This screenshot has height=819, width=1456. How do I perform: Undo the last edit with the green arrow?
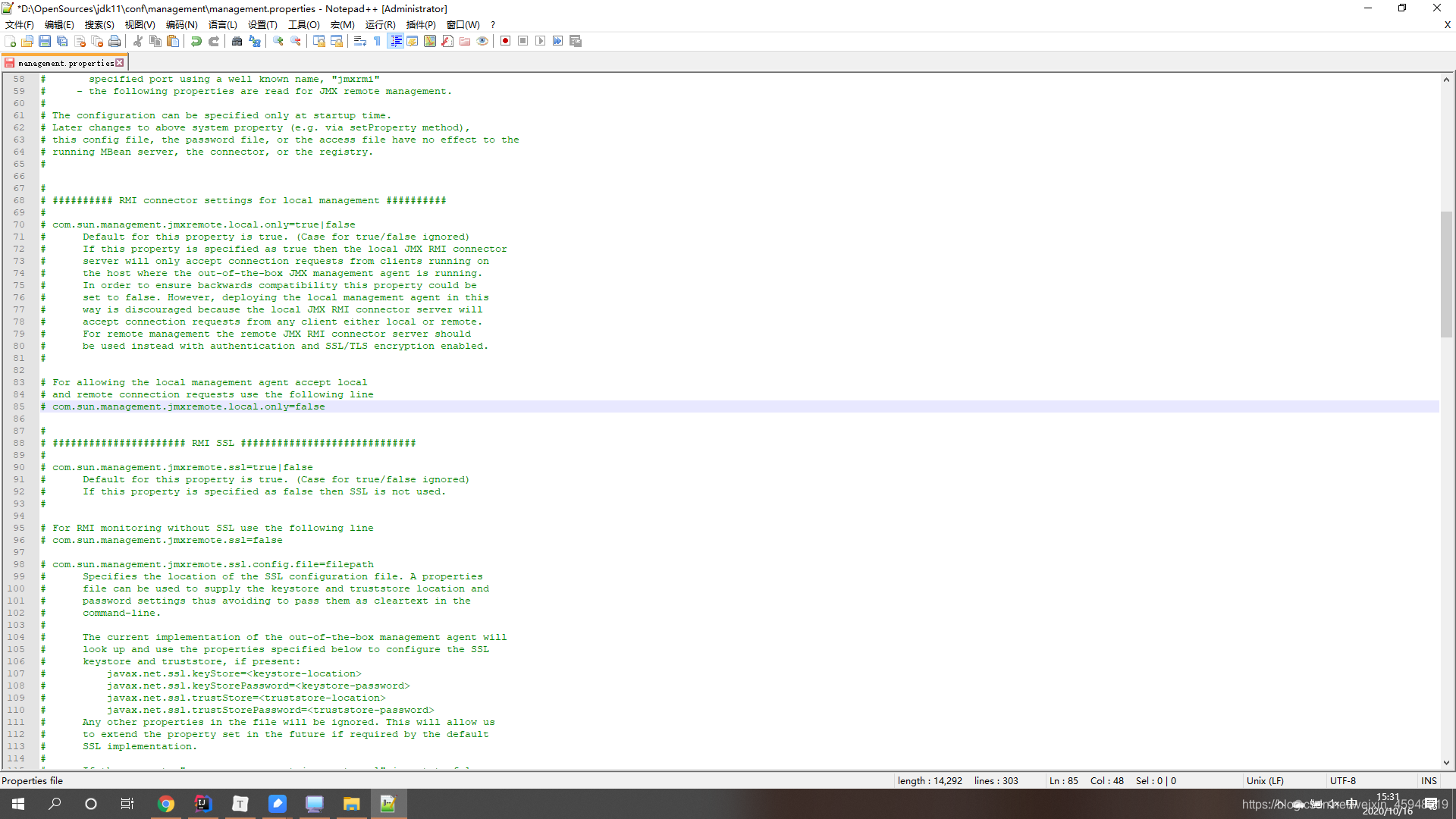pos(196,42)
